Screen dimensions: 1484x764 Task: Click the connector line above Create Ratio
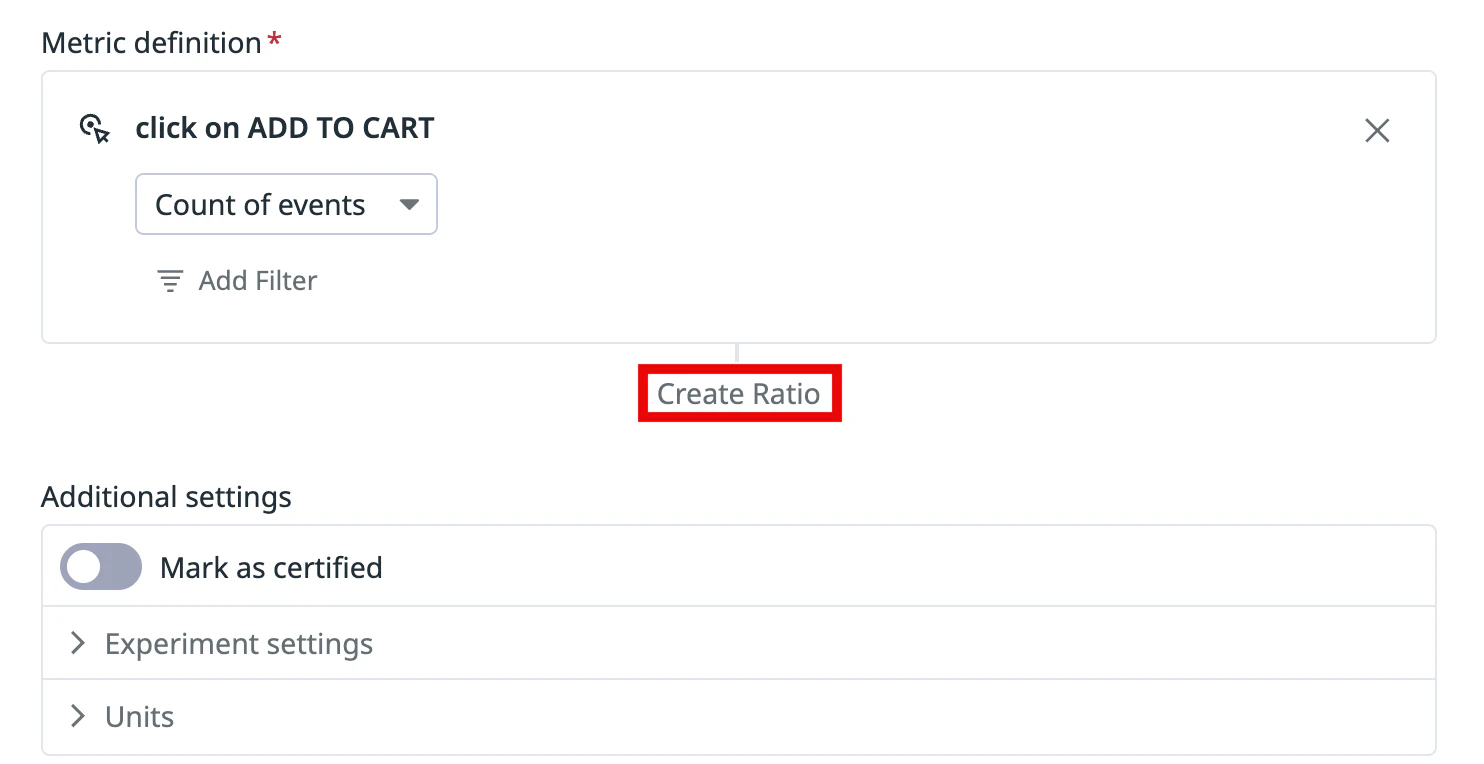pos(737,353)
